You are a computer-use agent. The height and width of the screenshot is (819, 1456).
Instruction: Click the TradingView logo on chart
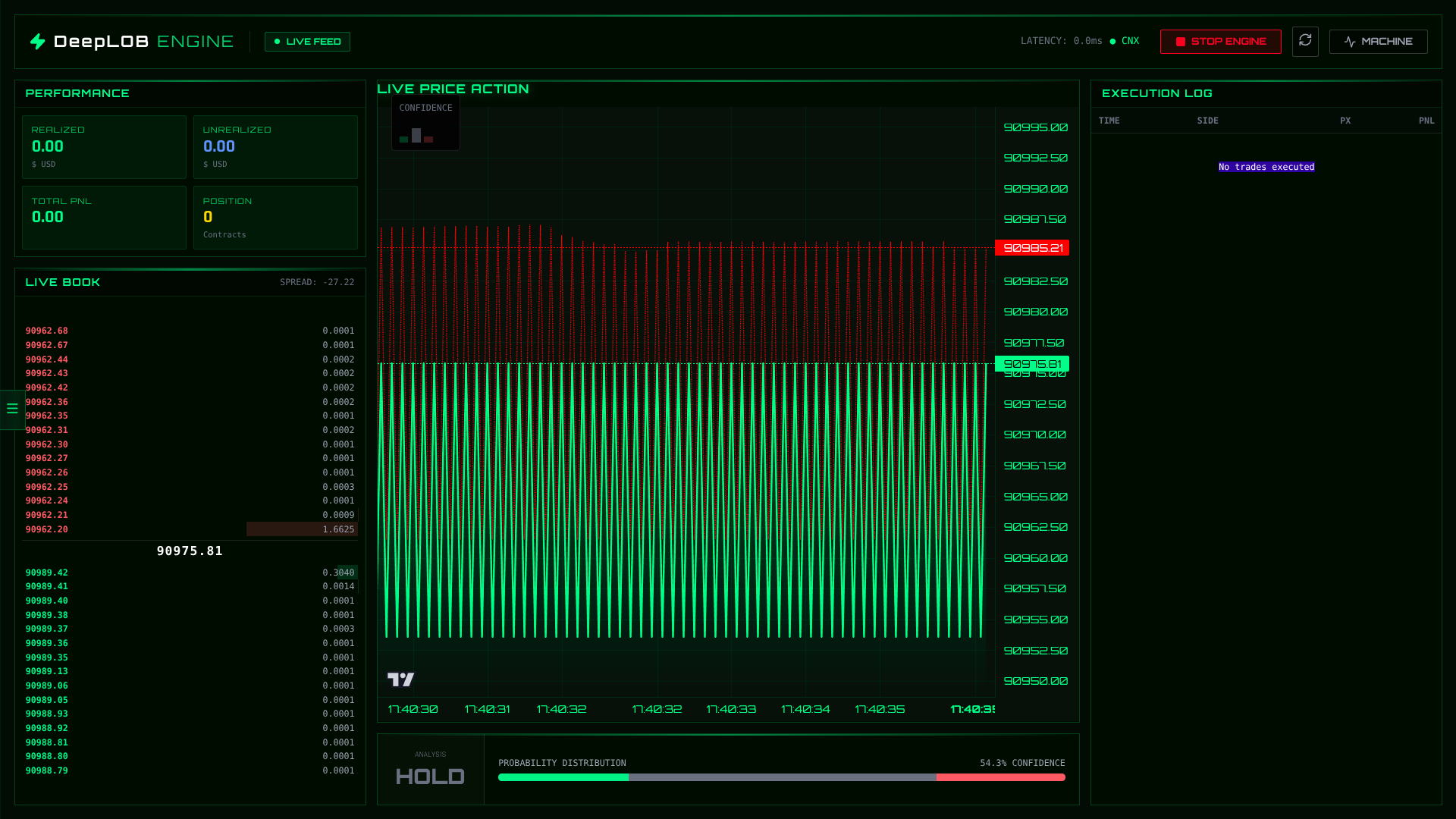click(x=400, y=679)
